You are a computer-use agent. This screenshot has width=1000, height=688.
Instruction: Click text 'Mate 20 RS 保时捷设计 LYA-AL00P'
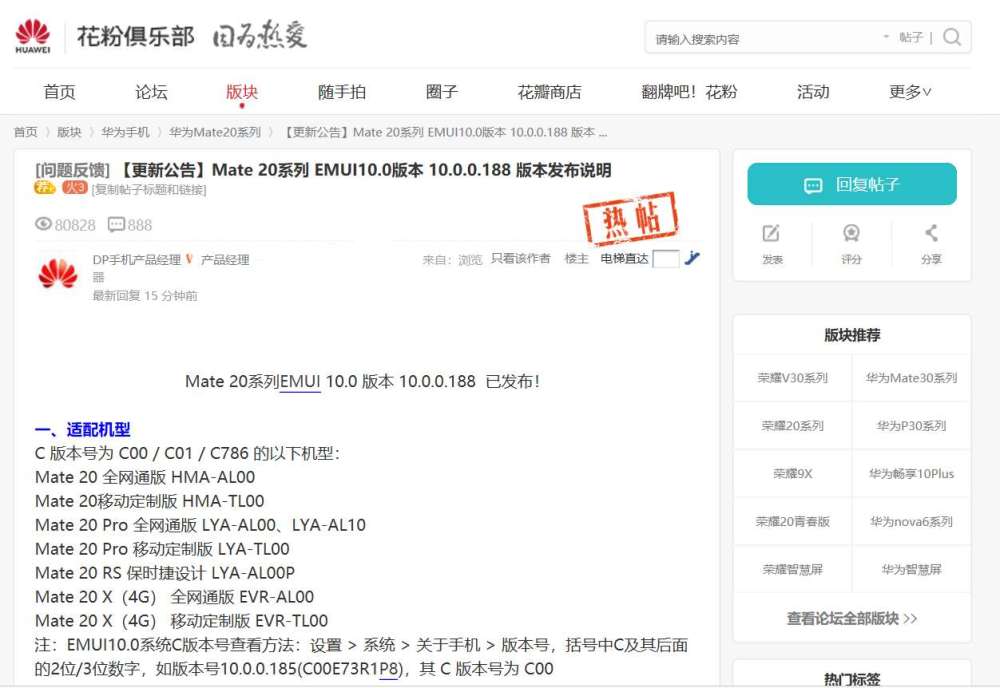[x=165, y=573]
